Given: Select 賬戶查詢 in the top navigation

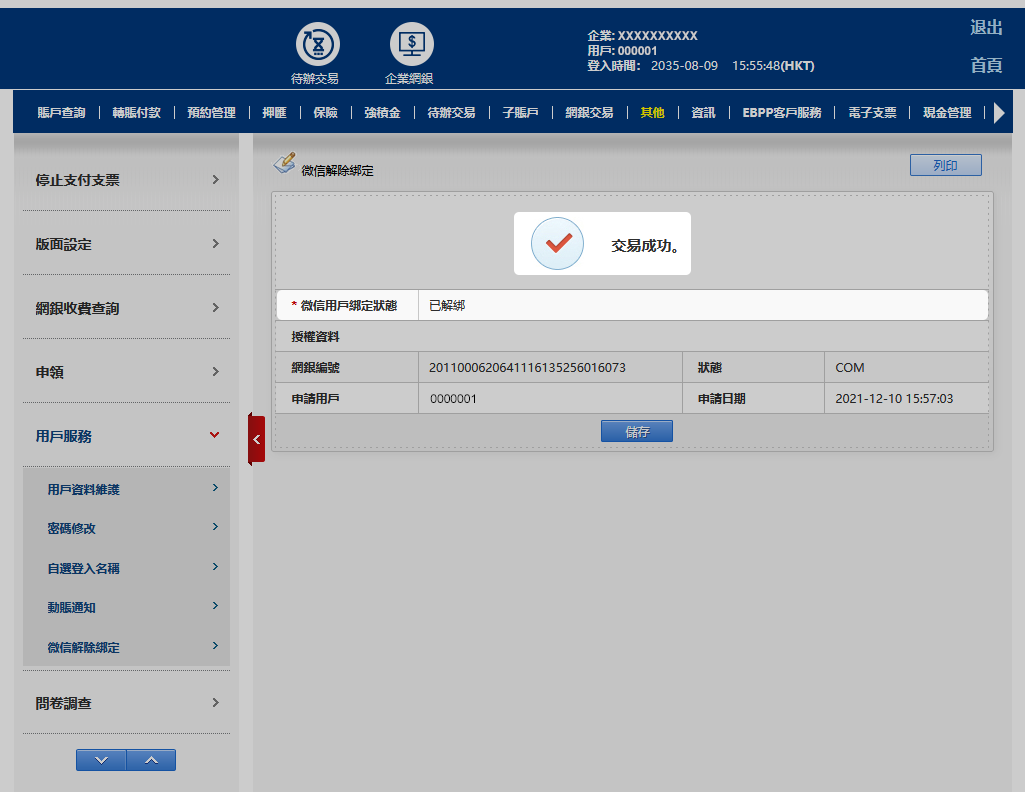Looking at the screenshot, I should pos(61,113).
